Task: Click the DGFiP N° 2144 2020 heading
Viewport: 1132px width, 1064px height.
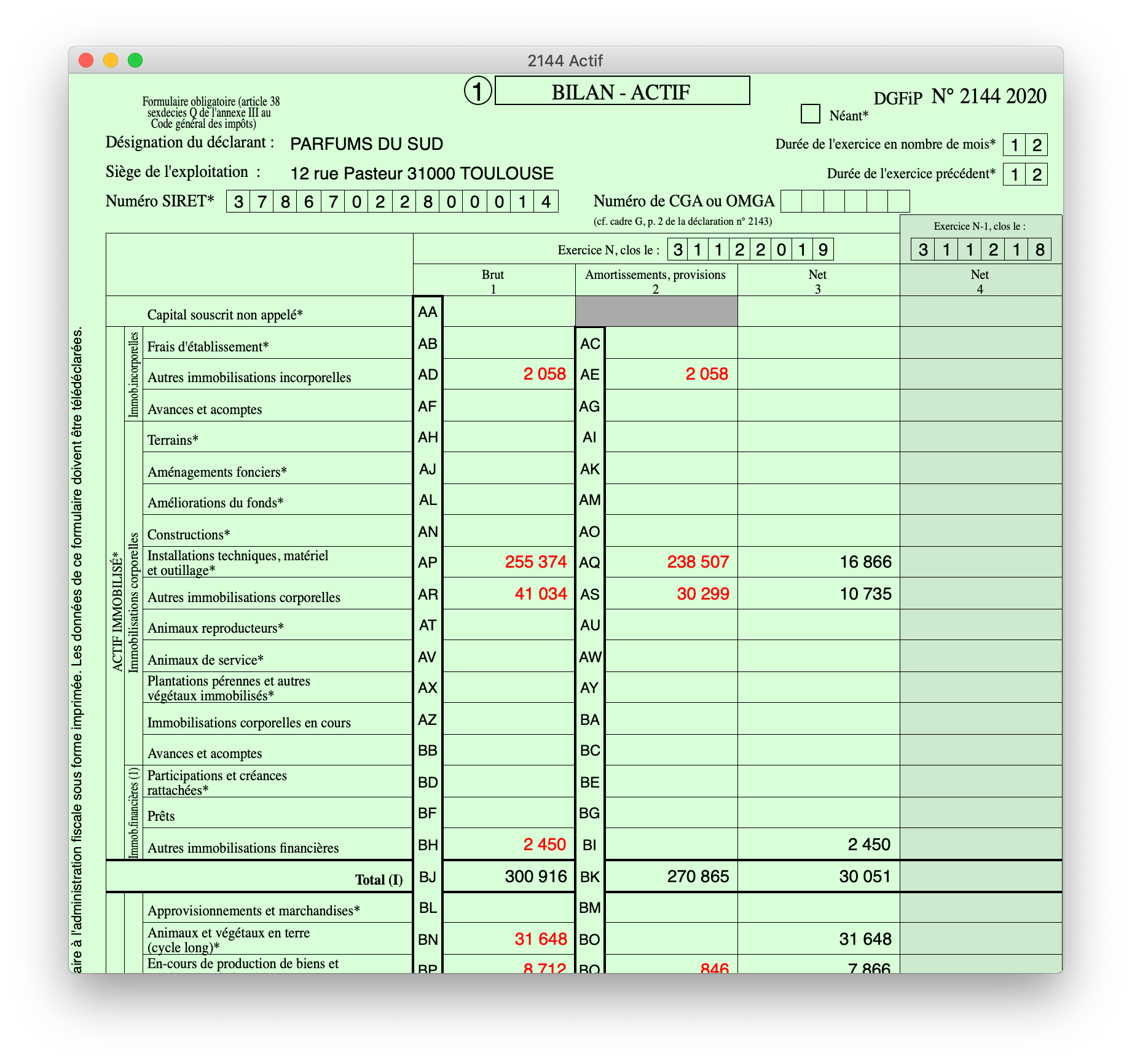Action: coord(960,96)
